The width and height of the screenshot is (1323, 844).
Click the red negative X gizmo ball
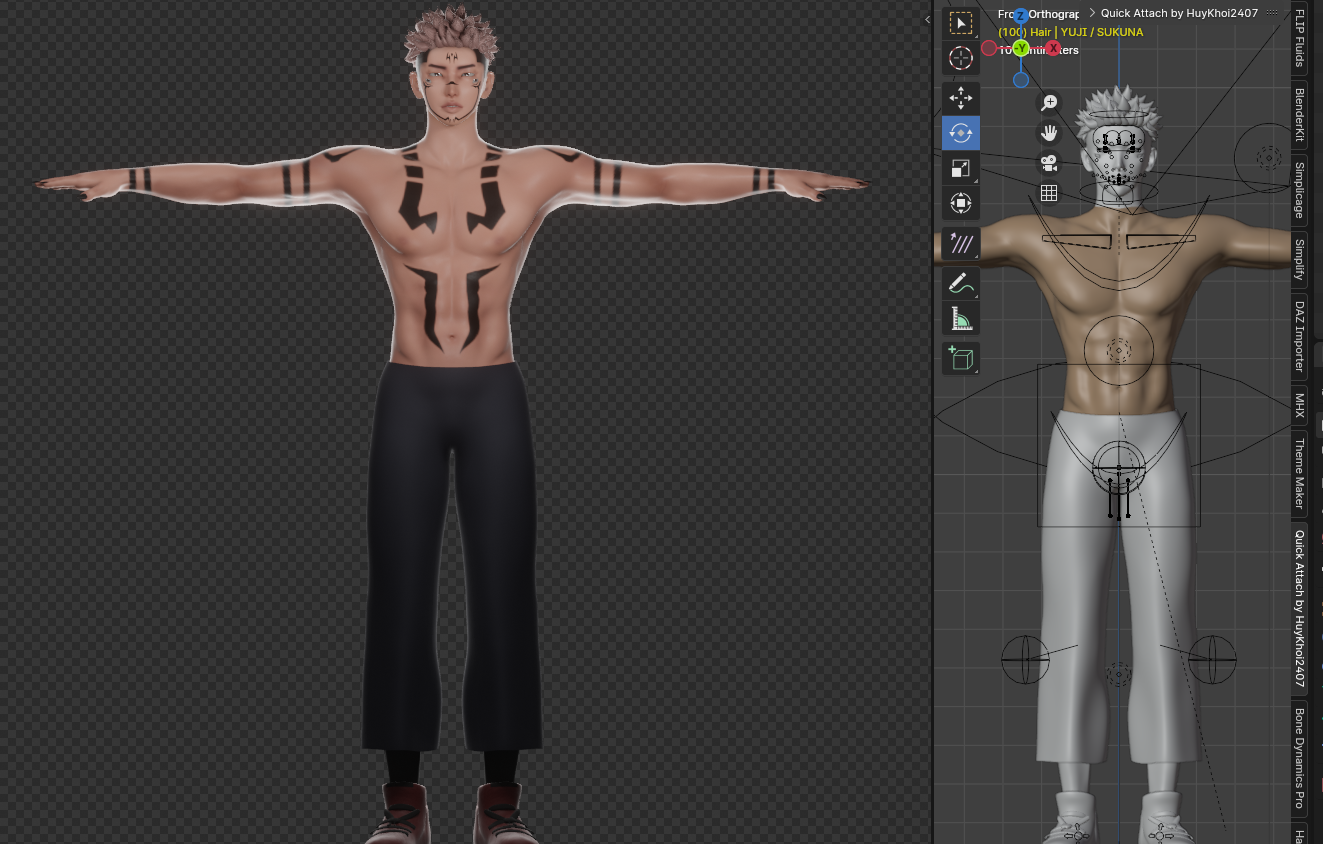[x=989, y=48]
